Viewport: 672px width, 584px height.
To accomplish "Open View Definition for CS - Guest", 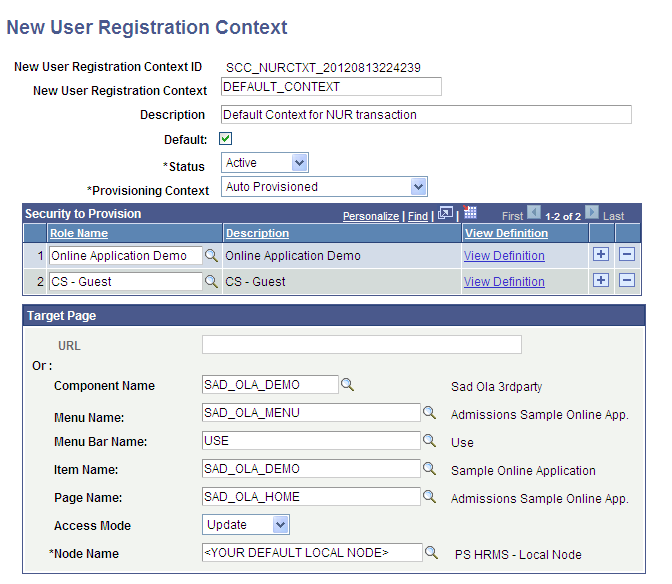I will [x=504, y=282].
